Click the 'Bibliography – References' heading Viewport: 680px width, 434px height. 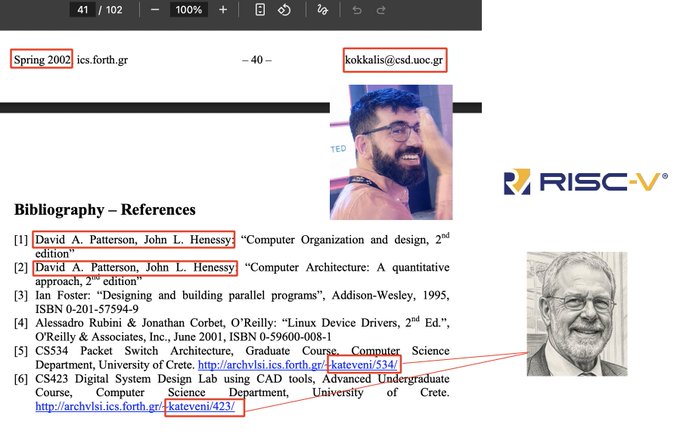(105, 209)
